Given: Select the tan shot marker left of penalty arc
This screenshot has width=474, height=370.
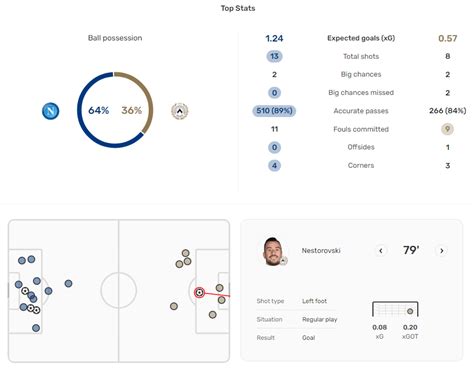Looking at the screenshot, I should click(x=174, y=306).
